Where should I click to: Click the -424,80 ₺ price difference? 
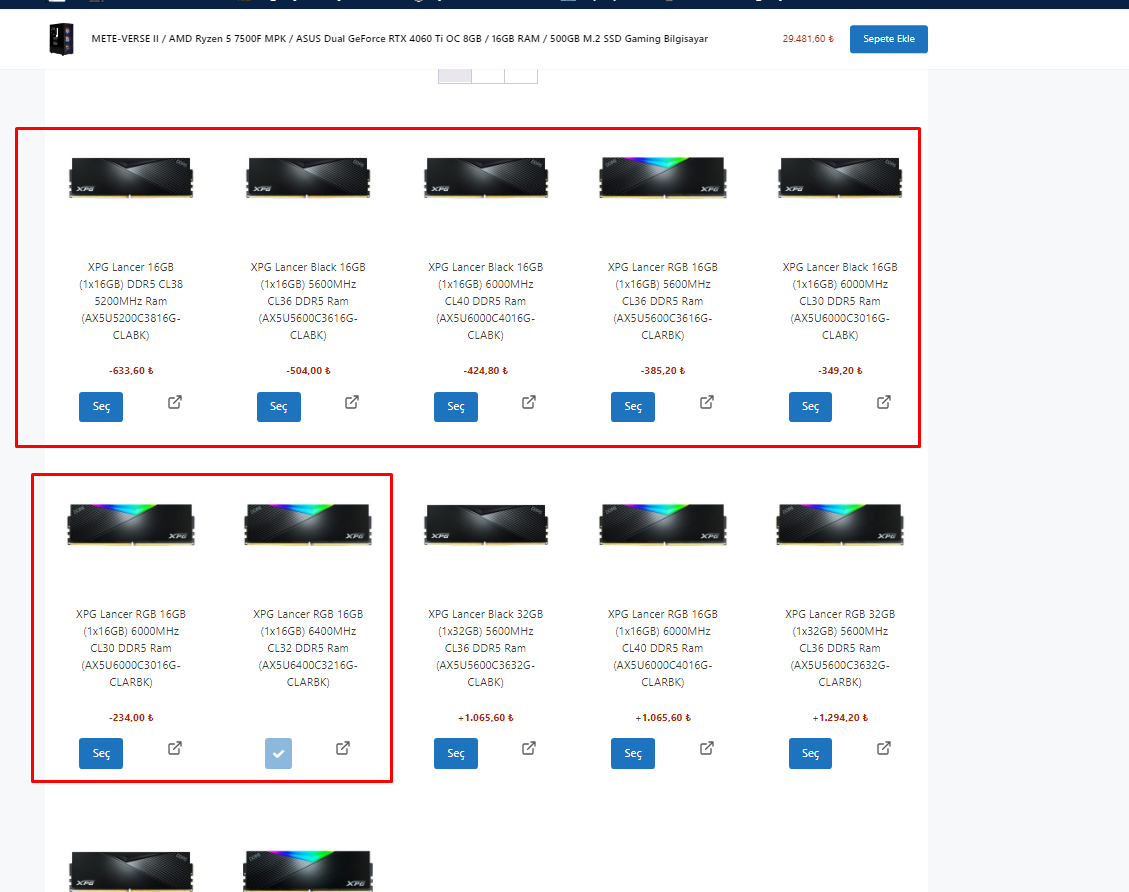coord(486,371)
